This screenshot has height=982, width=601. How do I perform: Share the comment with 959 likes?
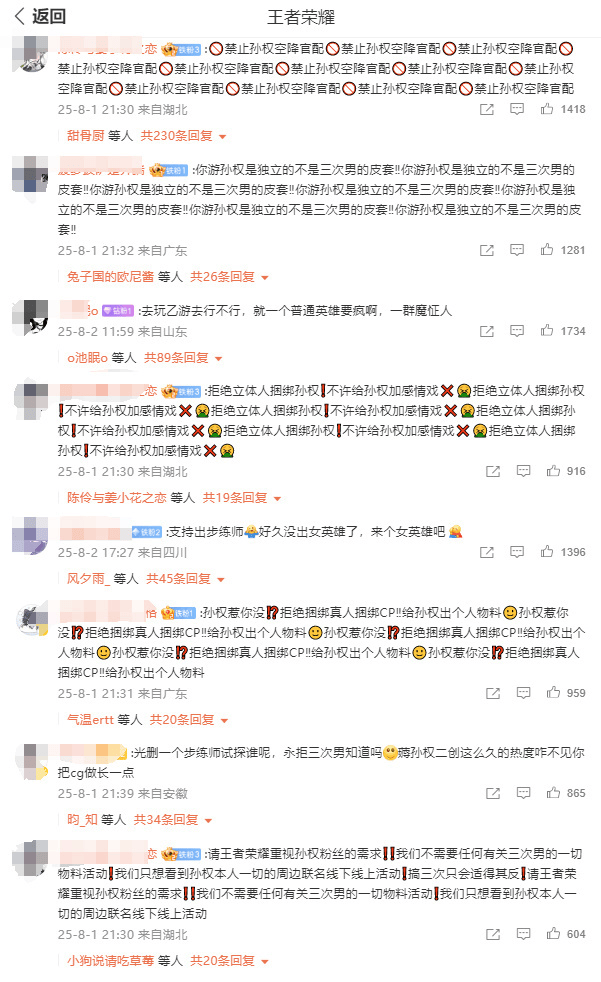tap(493, 693)
